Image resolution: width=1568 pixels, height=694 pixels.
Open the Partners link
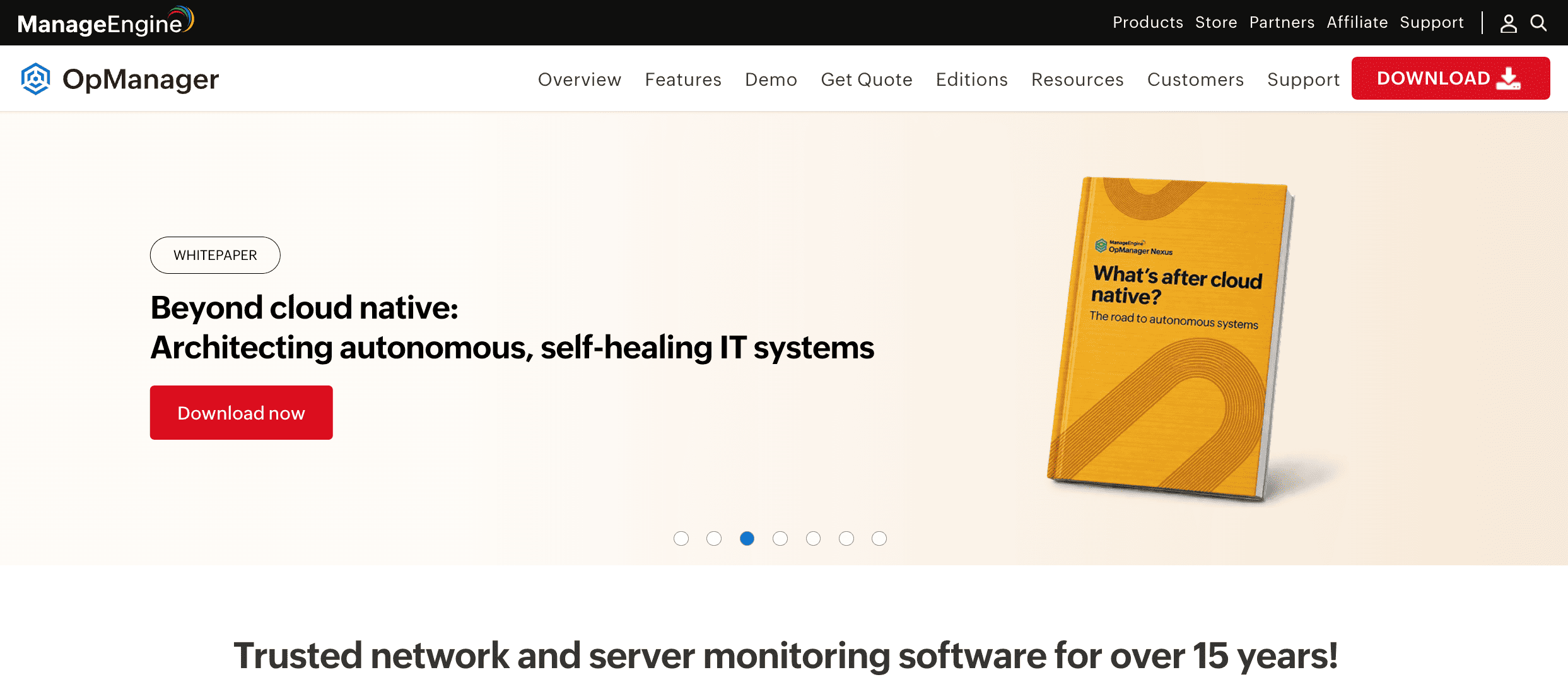pos(1282,23)
